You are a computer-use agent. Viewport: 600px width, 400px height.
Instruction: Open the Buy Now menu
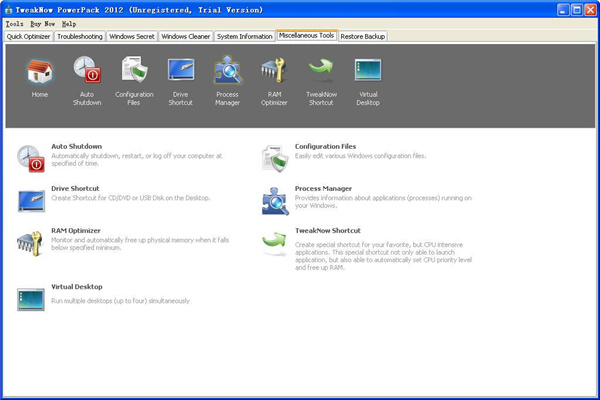tap(42, 24)
